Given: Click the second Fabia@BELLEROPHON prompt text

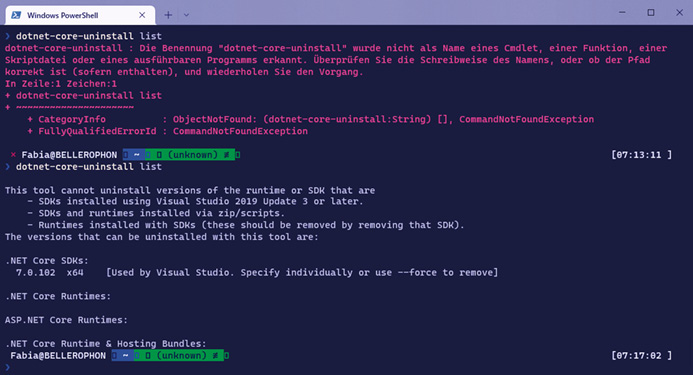Looking at the screenshot, I should point(58,356).
